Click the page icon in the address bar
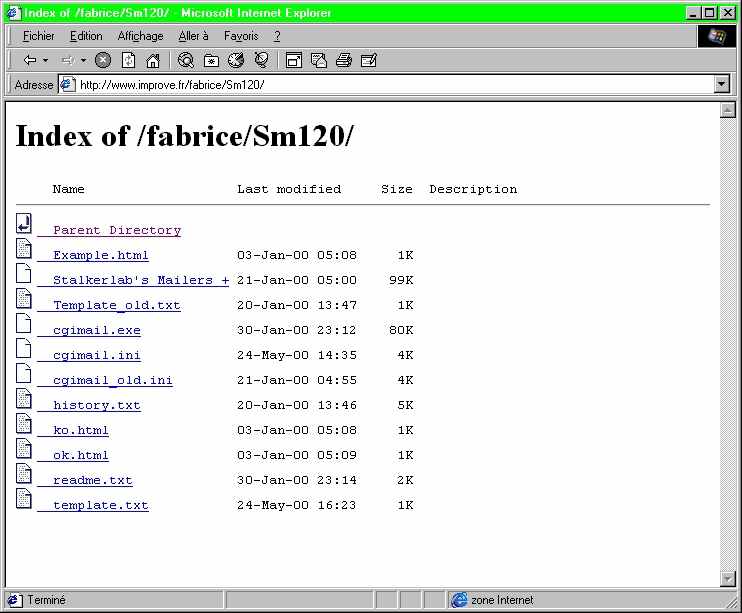 [68, 85]
